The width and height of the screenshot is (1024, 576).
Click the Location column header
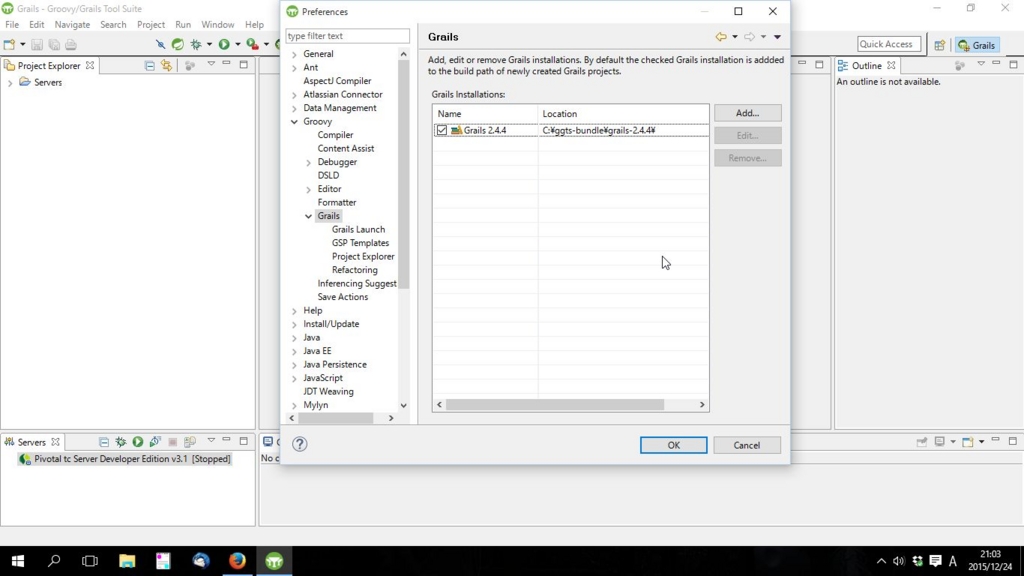[x=623, y=114]
